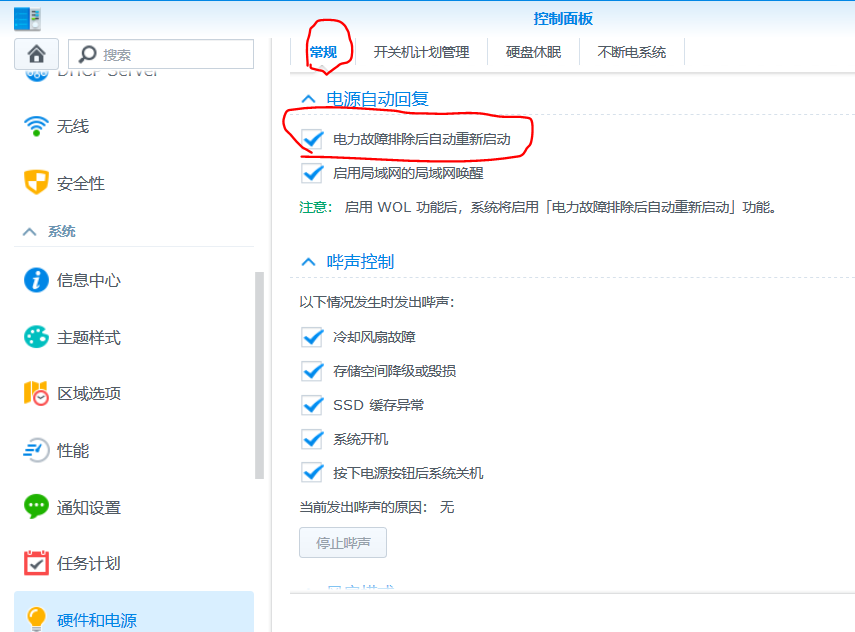
Task: Collapse the 电源自动回复 section
Action: tap(309, 99)
